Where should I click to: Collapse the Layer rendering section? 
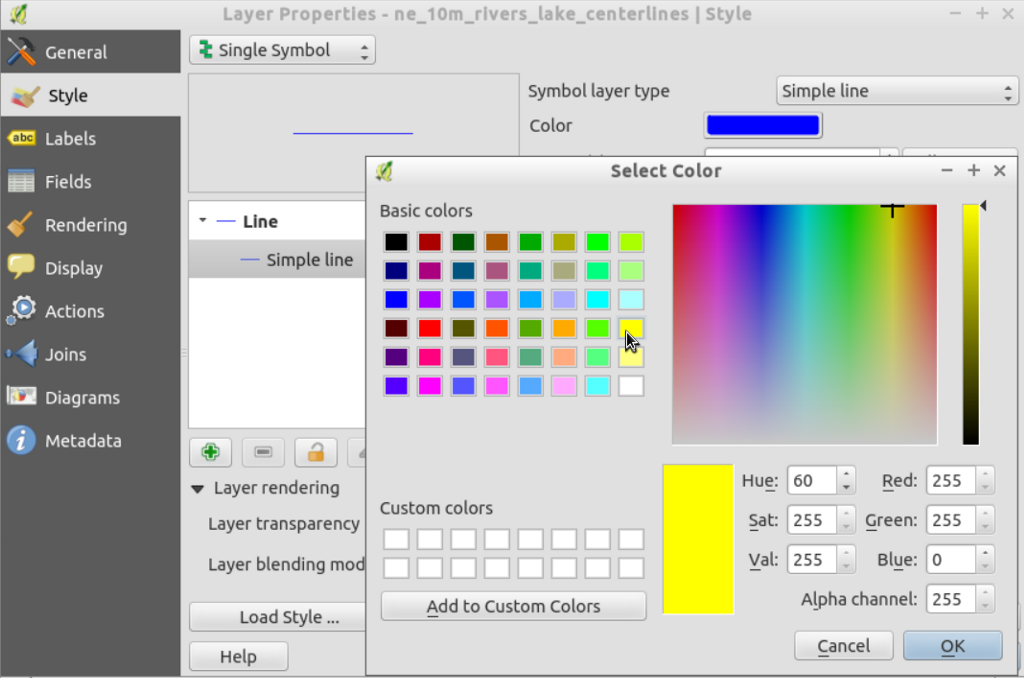(199, 488)
